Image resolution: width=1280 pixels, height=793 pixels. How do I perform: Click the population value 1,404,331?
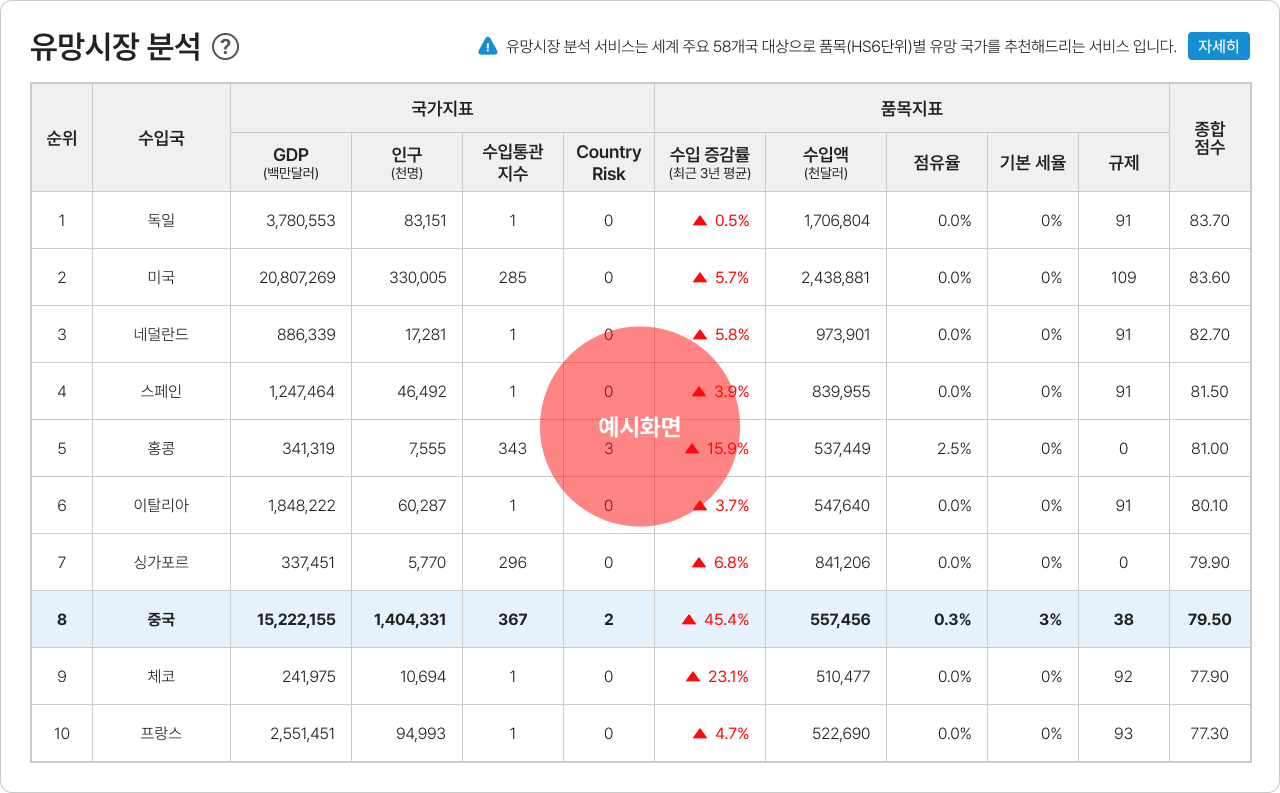tap(410, 619)
